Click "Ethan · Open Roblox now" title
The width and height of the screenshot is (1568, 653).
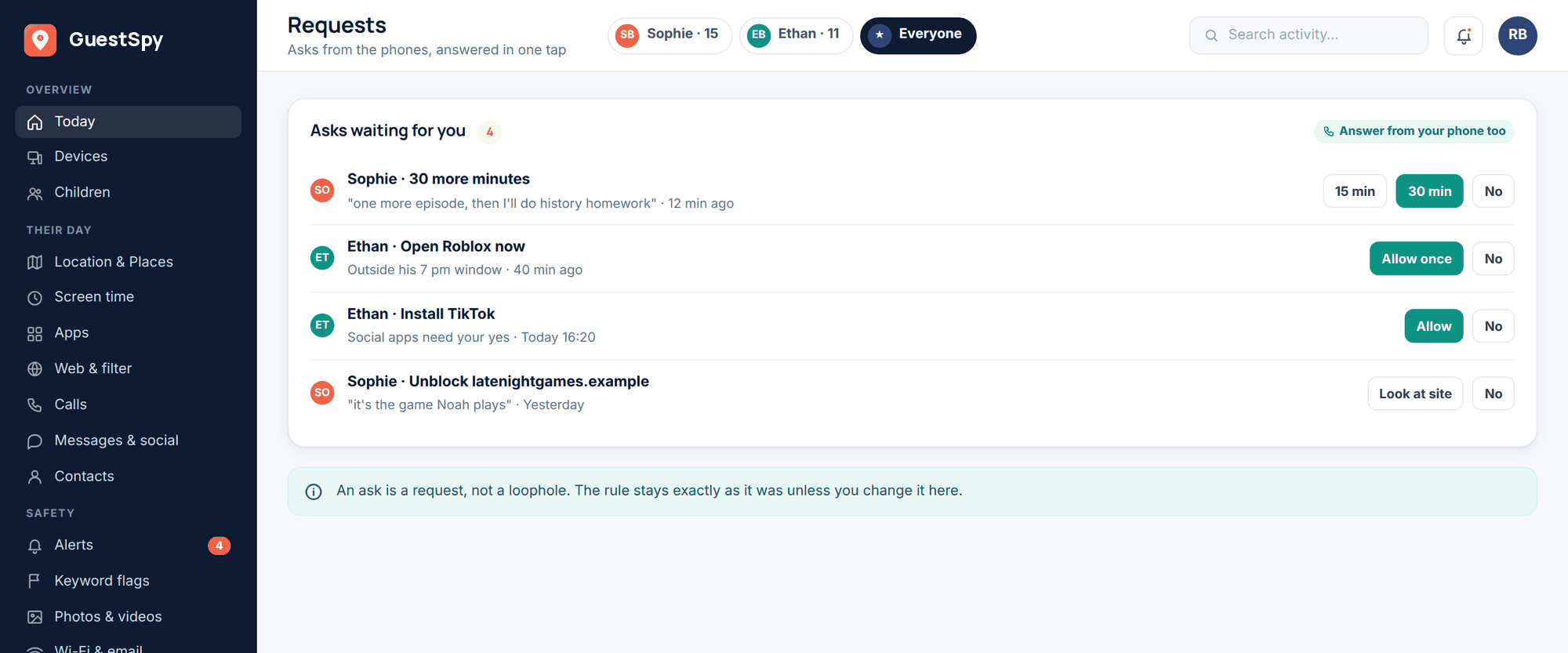436,246
